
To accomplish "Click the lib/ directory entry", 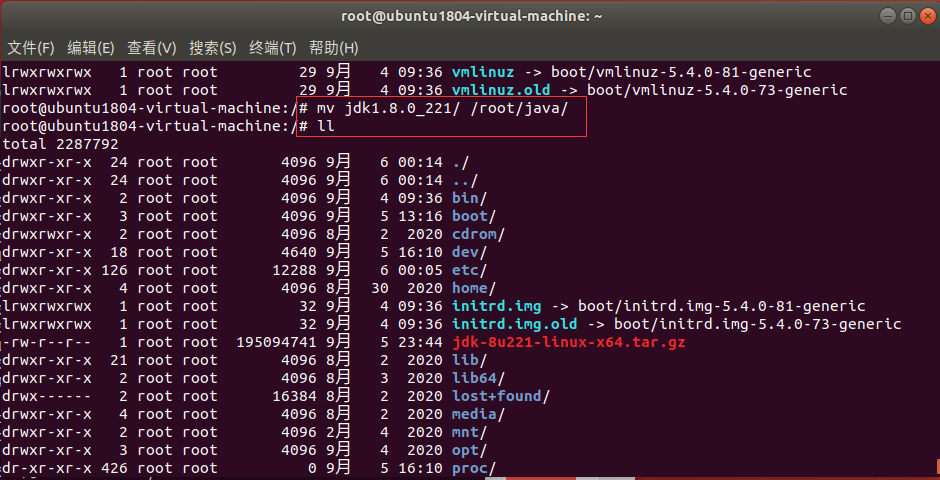I will point(469,360).
